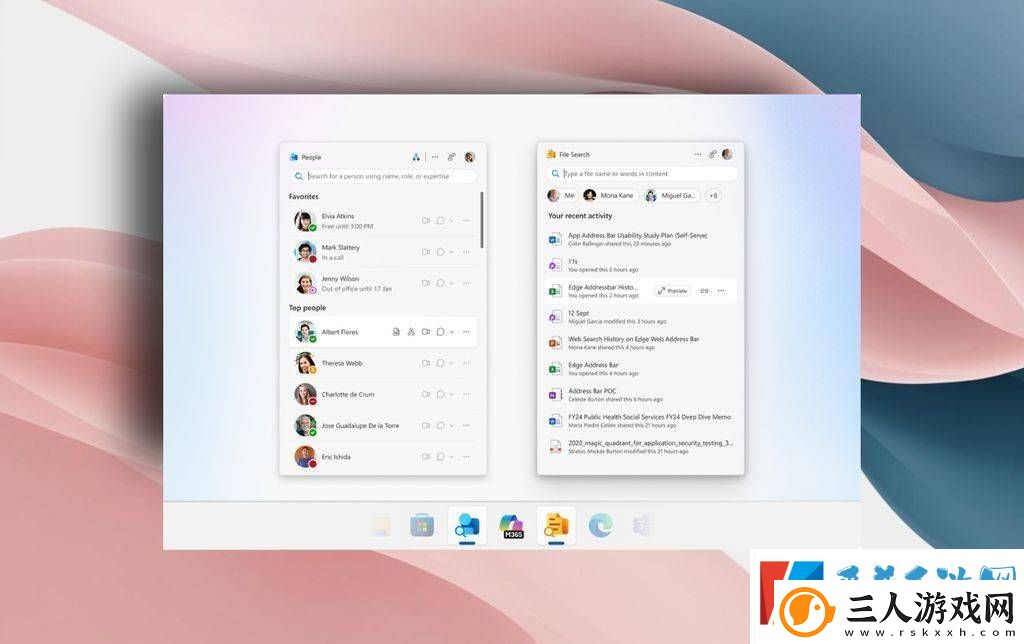Open Microsoft Edge from the taskbar
This screenshot has width=1024, height=644.
[600, 525]
